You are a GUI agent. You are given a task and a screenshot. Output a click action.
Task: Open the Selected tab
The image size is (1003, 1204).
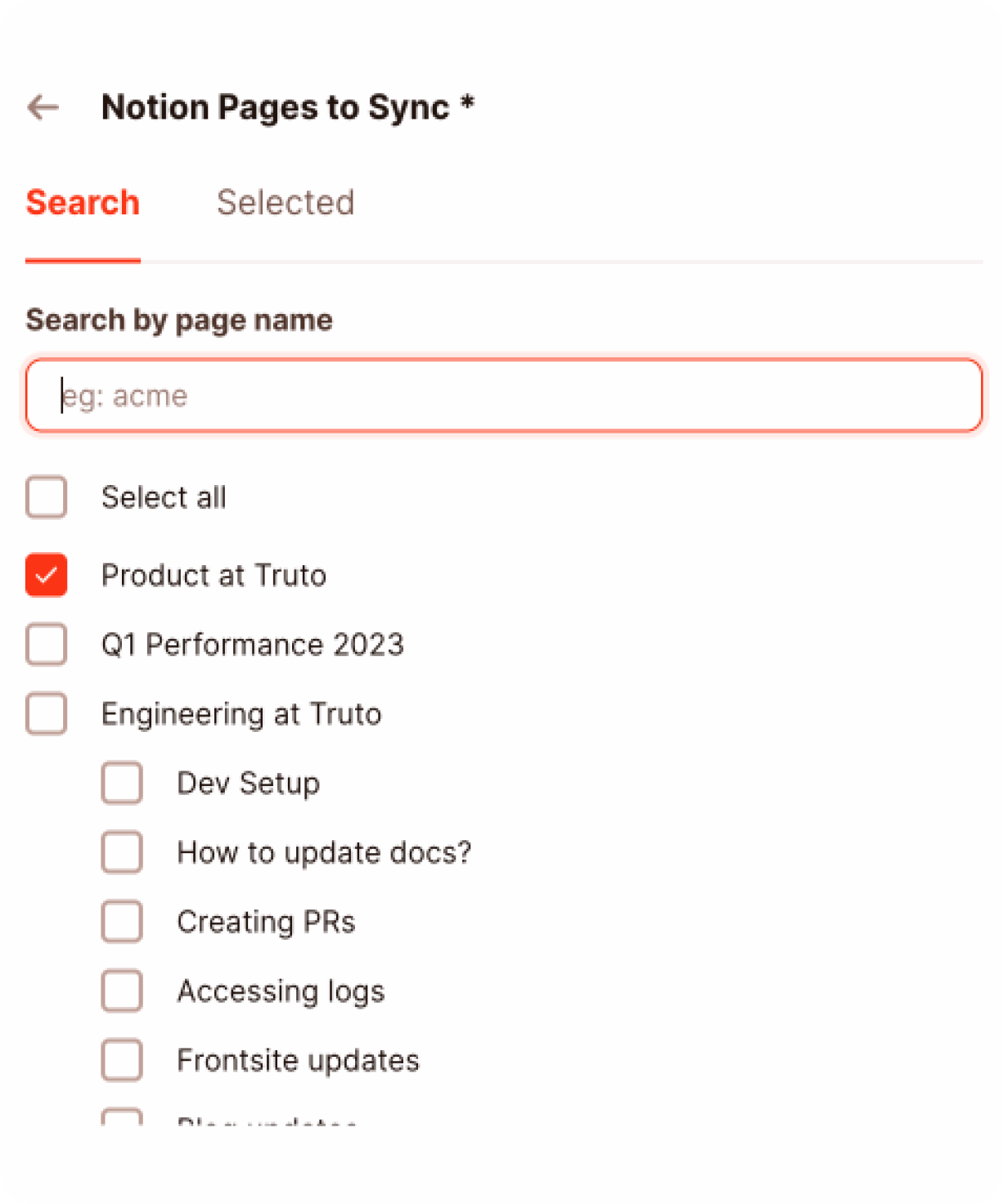pyautogui.click(x=286, y=203)
